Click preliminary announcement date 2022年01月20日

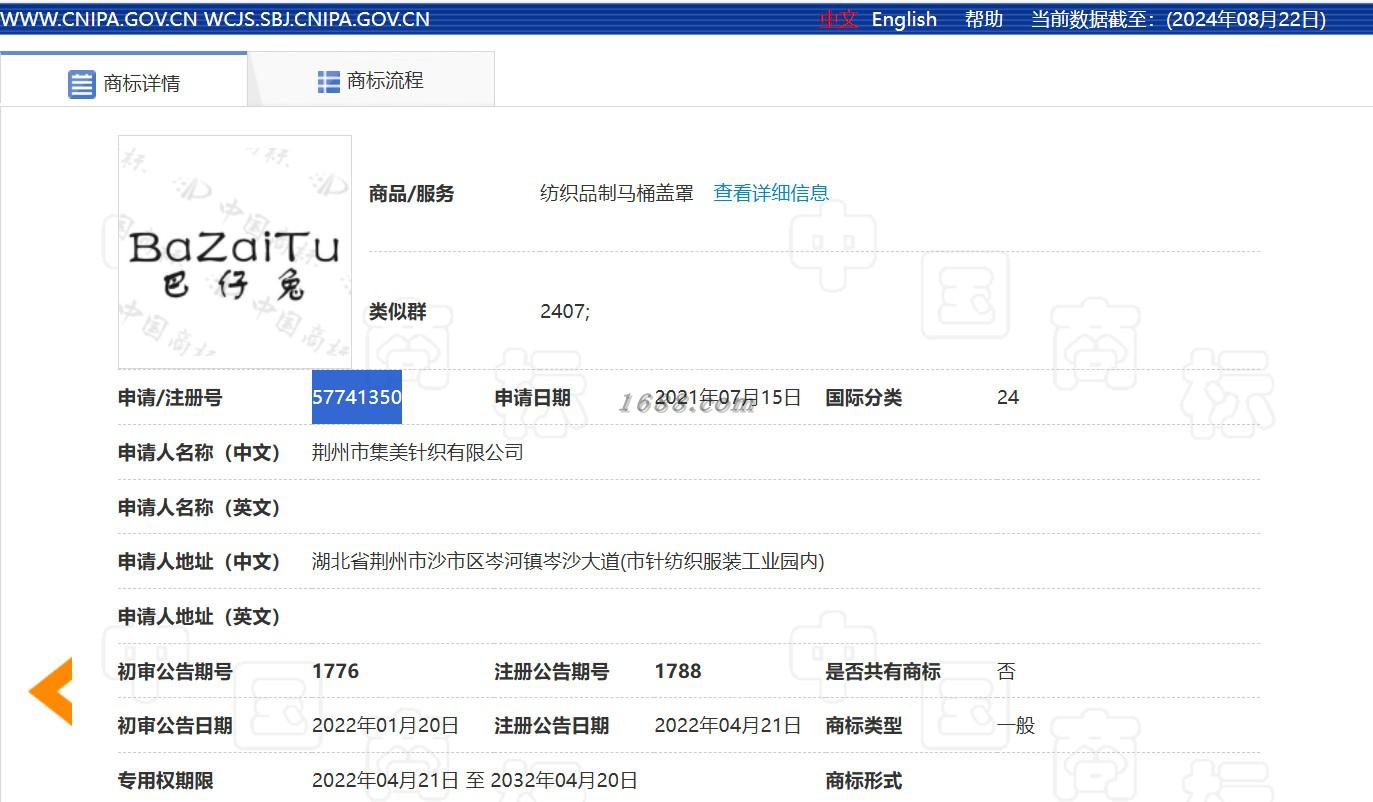click(x=385, y=726)
